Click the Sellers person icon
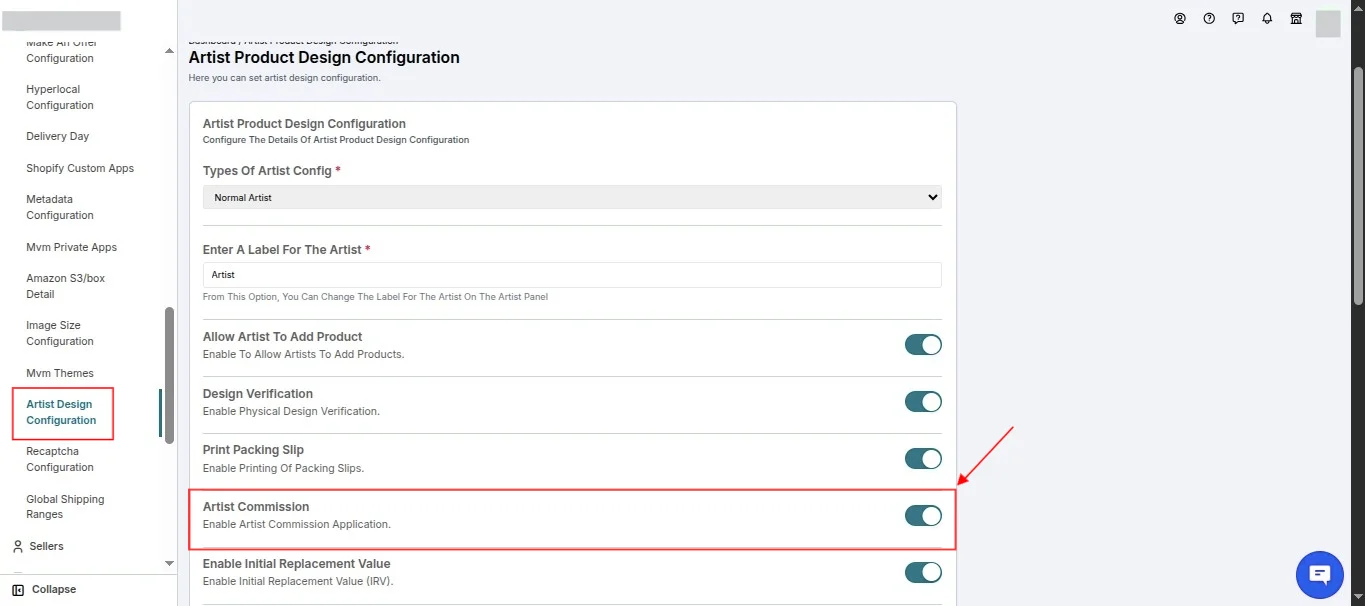 click(18, 546)
